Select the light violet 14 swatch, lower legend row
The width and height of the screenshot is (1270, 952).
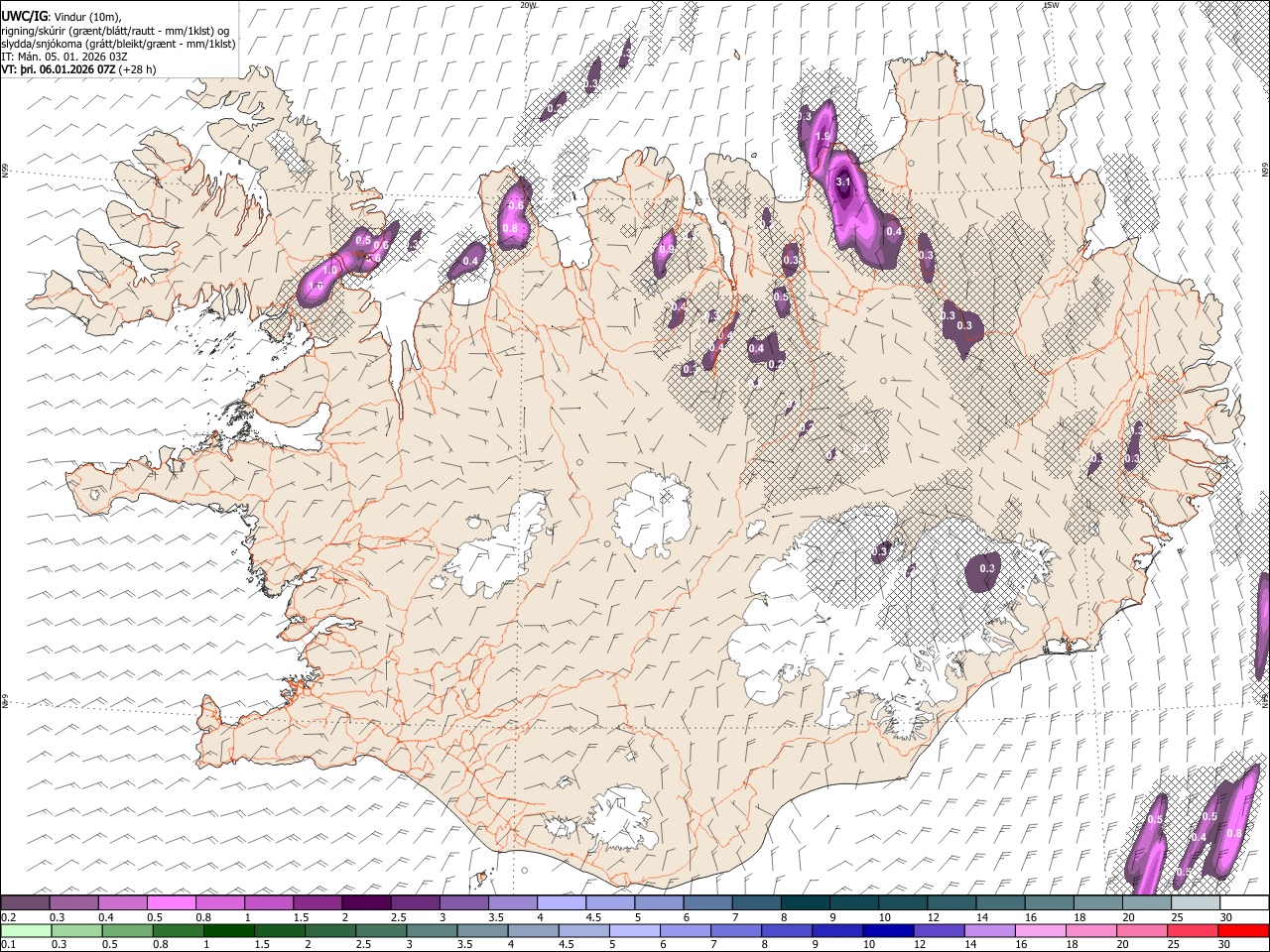(x=989, y=930)
